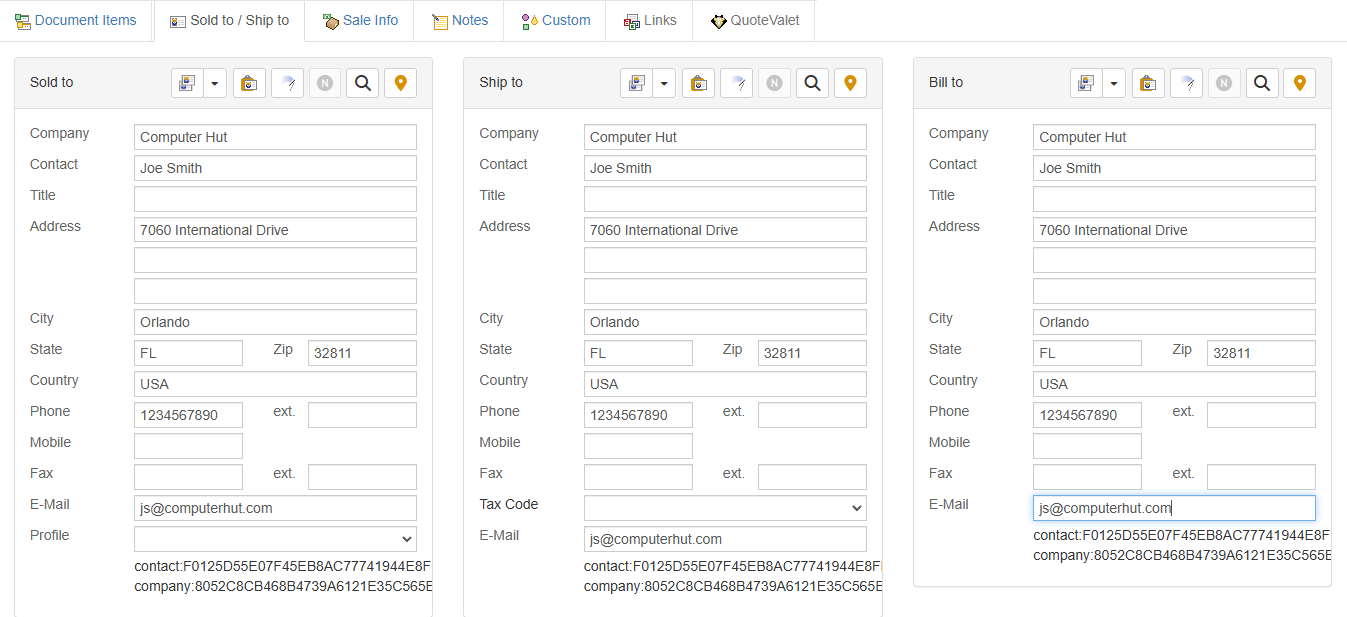Viewport: 1347px width, 617px height.
Task: Go to the QuoteValet tab
Action: [x=754, y=20]
